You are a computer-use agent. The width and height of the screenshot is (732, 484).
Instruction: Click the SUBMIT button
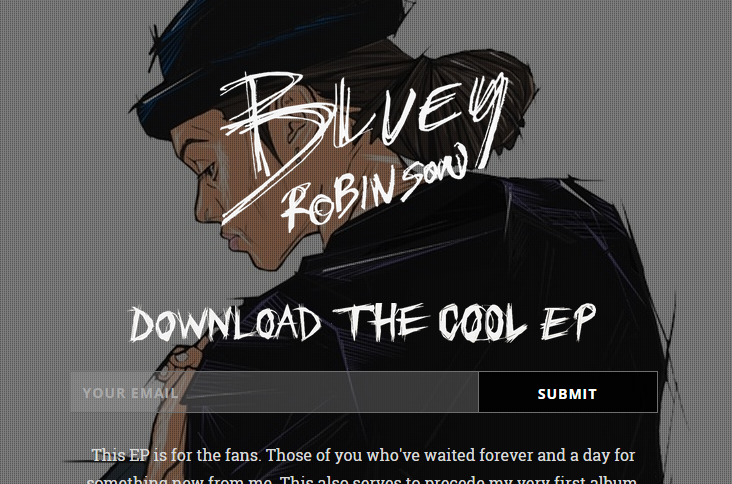click(568, 393)
